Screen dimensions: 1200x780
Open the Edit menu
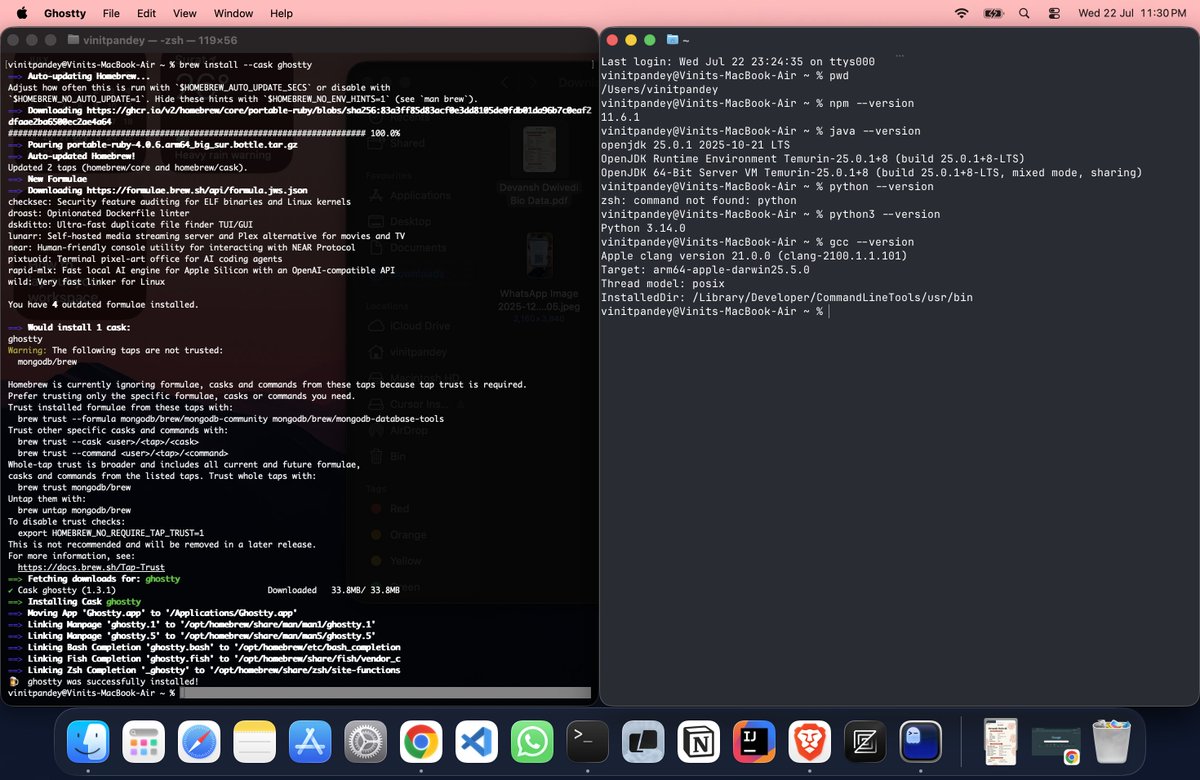pos(146,13)
